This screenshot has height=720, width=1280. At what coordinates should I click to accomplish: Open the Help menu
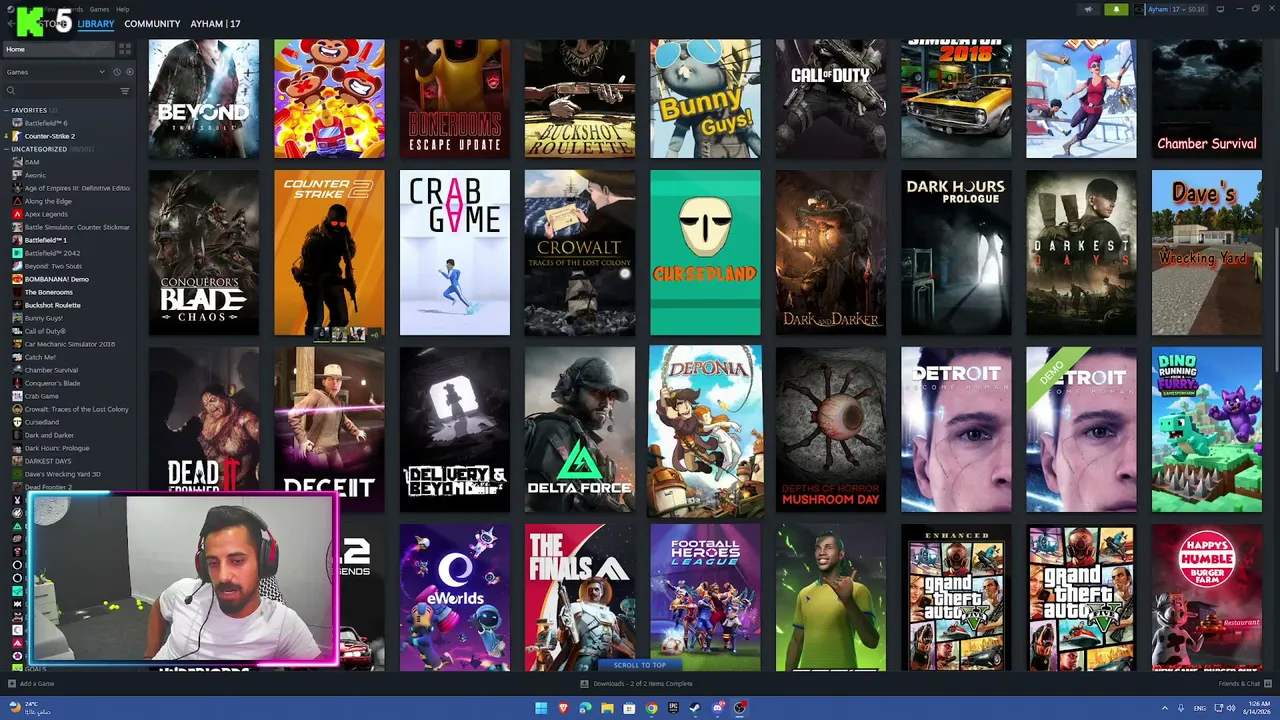(122, 9)
